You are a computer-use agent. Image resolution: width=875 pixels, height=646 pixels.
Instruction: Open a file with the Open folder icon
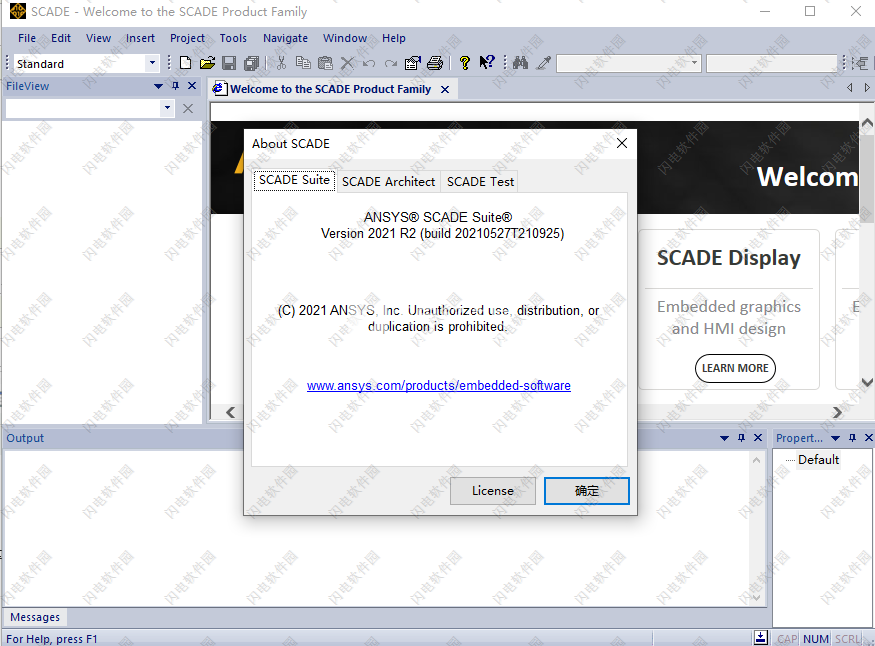[209, 62]
